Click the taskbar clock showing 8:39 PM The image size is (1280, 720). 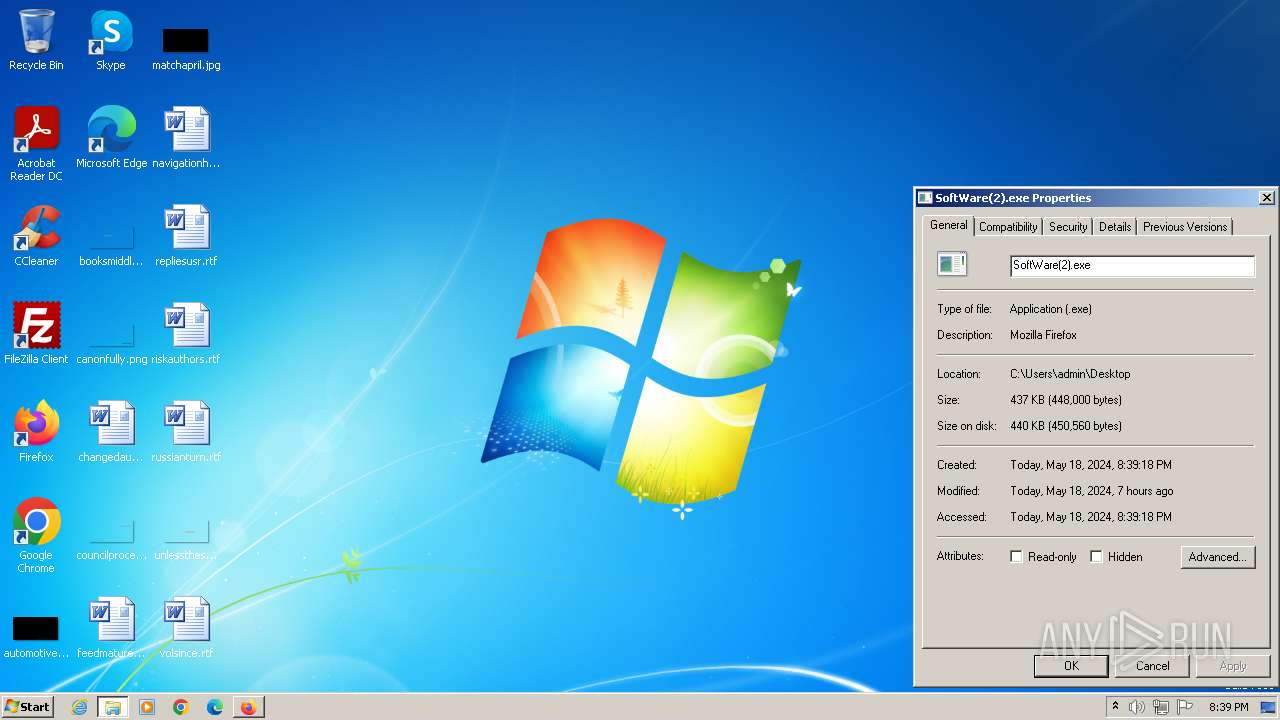coord(1229,707)
